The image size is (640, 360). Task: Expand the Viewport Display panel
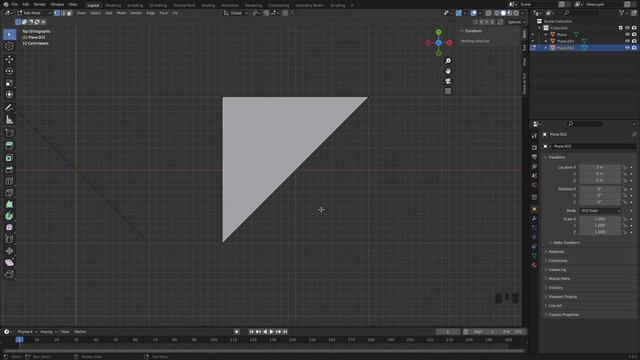[562, 297]
